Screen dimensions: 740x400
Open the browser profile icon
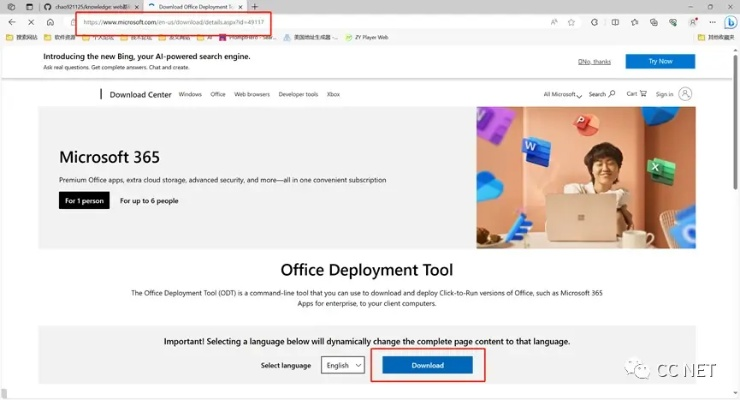coord(693,22)
